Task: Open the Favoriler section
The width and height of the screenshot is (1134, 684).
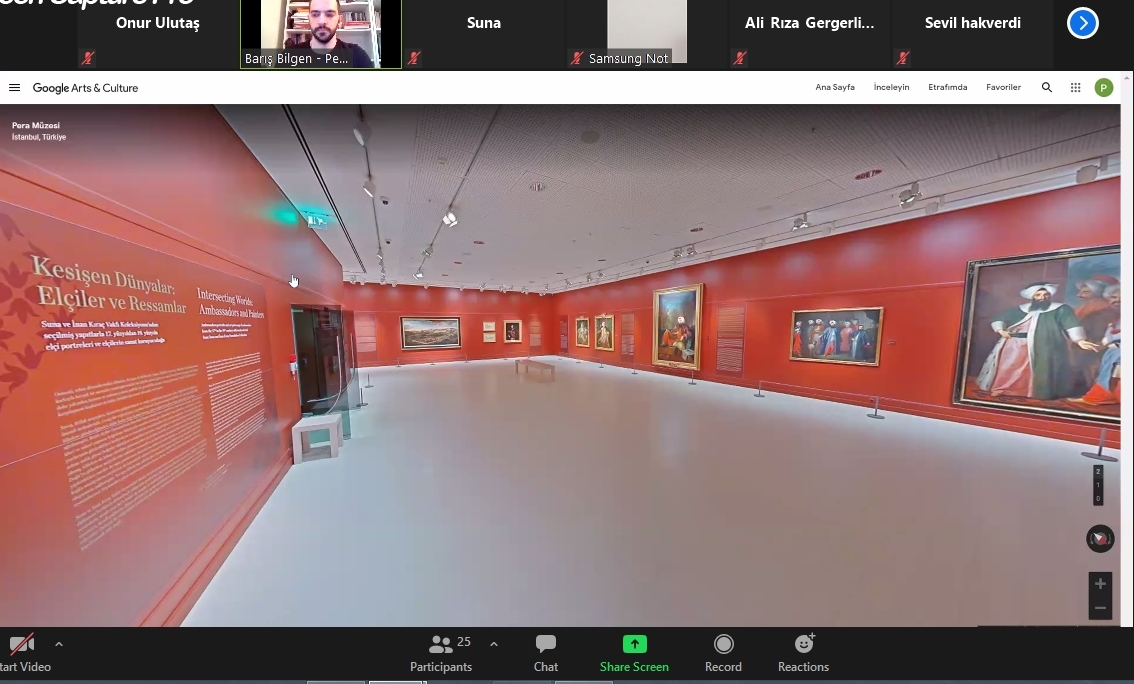Action: (x=1003, y=87)
